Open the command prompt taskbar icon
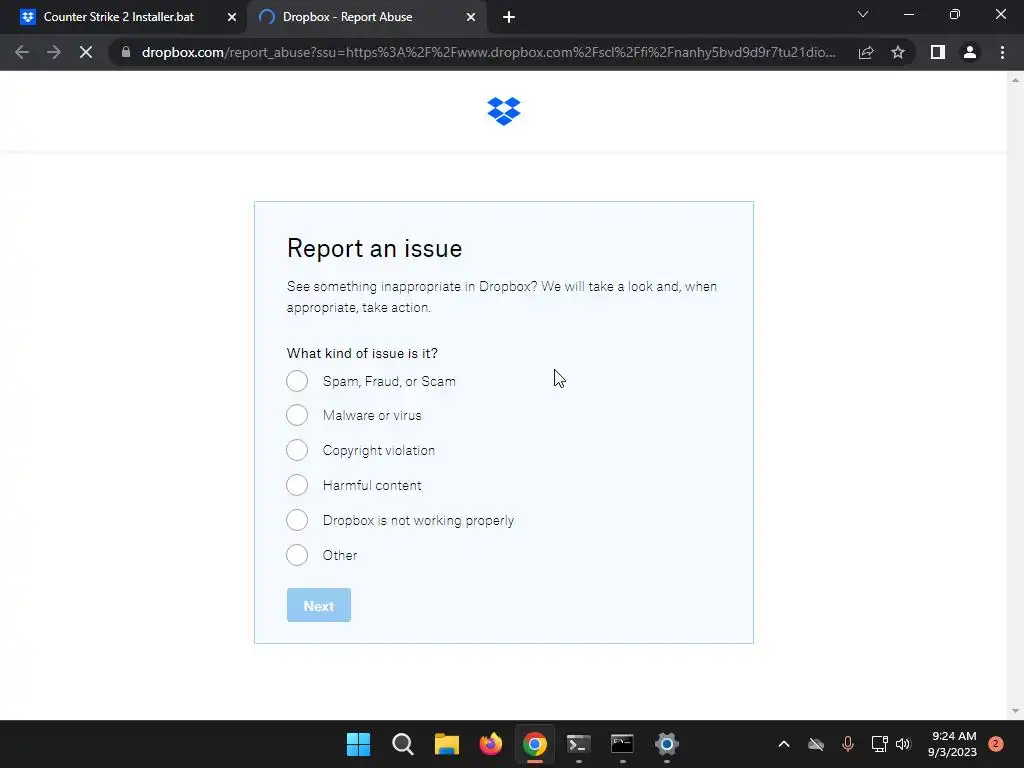The width and height of the screenshot is (1024, 768). click(622, 744)
